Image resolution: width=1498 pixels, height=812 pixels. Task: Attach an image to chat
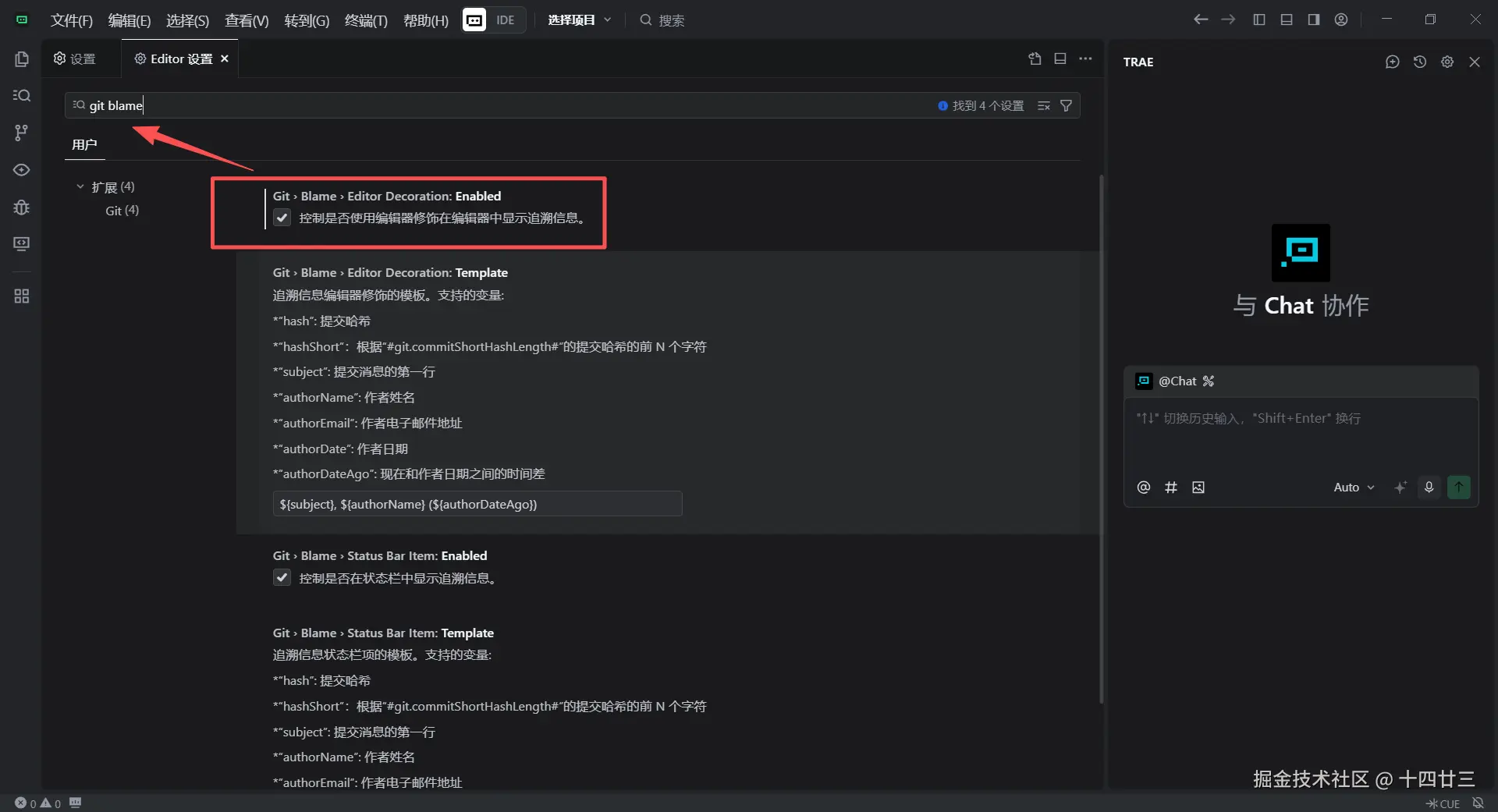tap(1198, 488)
